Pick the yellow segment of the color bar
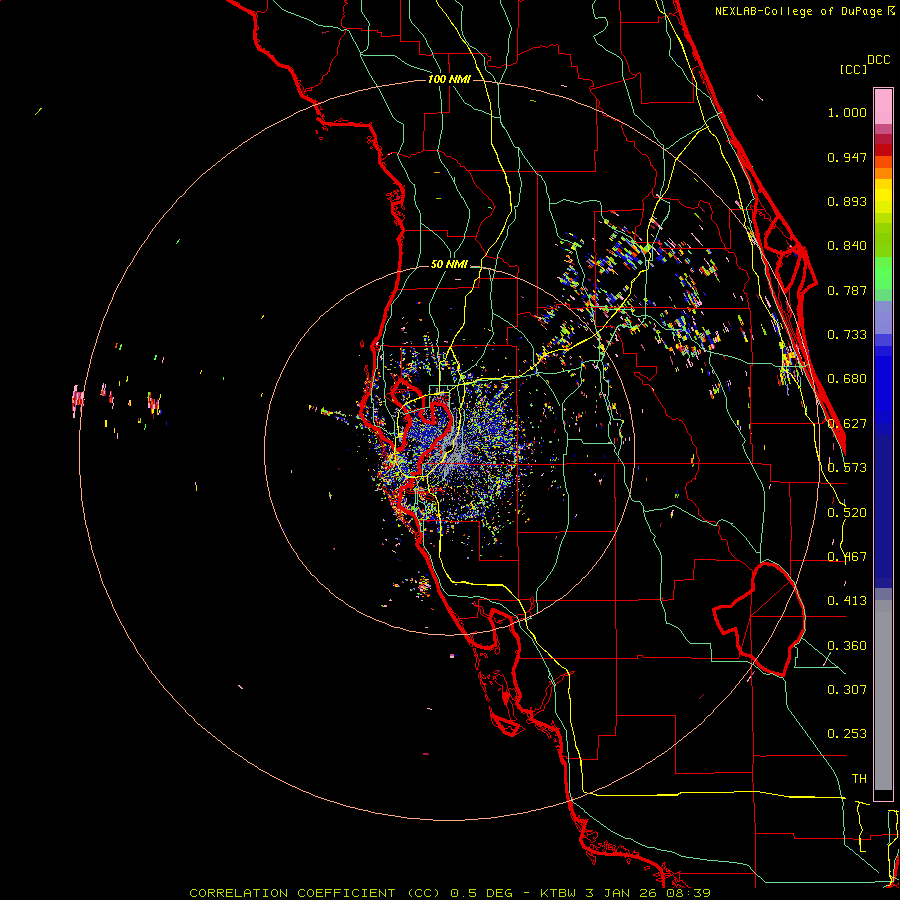 [x=883, y=196]
